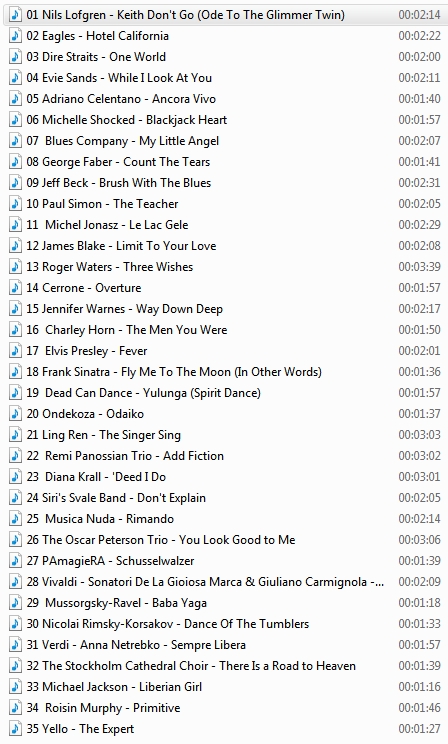Select the truncated Vivaldi Sonatori De La Gioiosa entry
Viewport: 448px width, 744px height.
coord(226,582)
